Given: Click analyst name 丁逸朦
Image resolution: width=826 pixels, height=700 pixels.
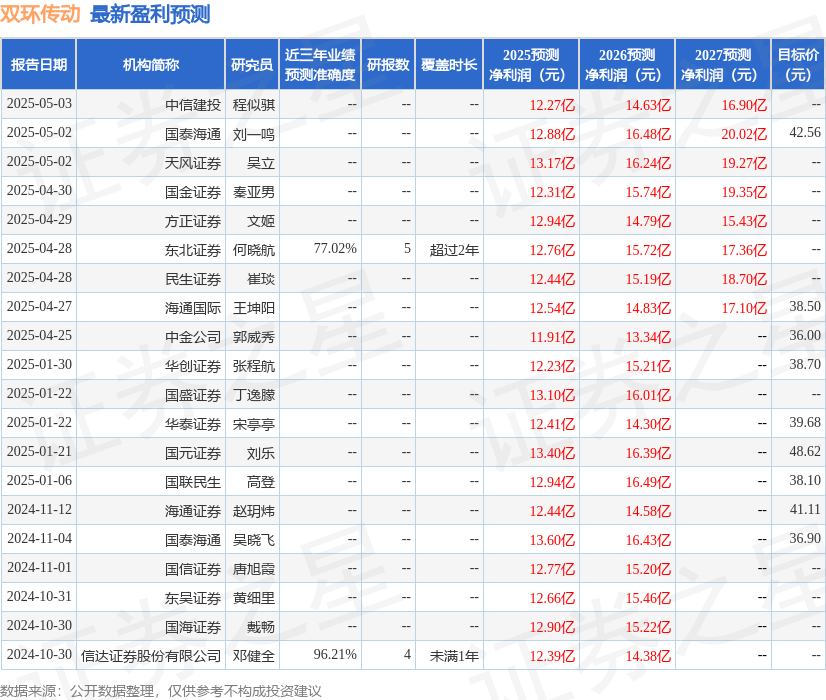Looking at the screenshot, I should (254, 395).
